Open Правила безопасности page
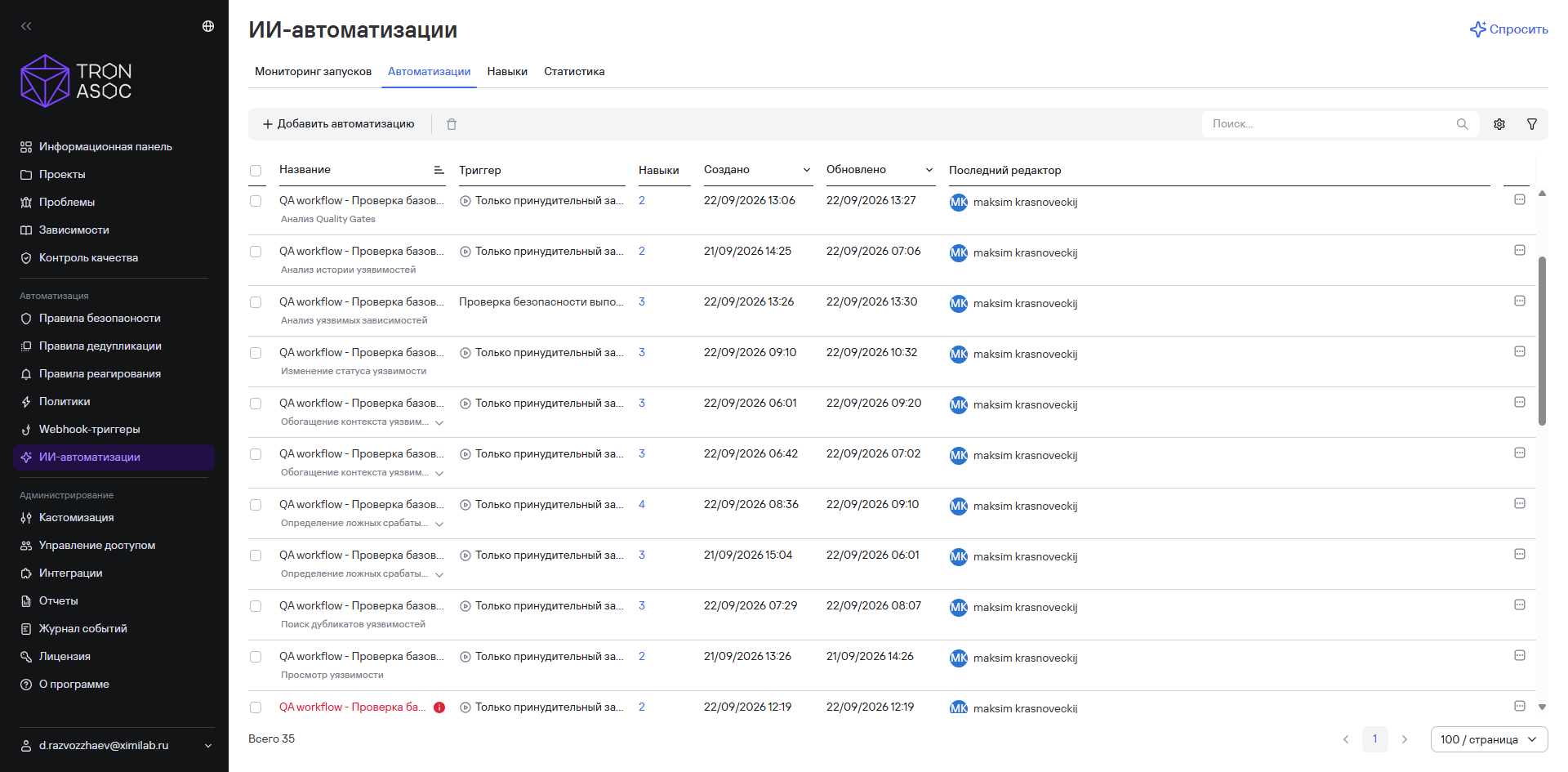Viewport: 1568px width, 772px height. tap(100, 319)
